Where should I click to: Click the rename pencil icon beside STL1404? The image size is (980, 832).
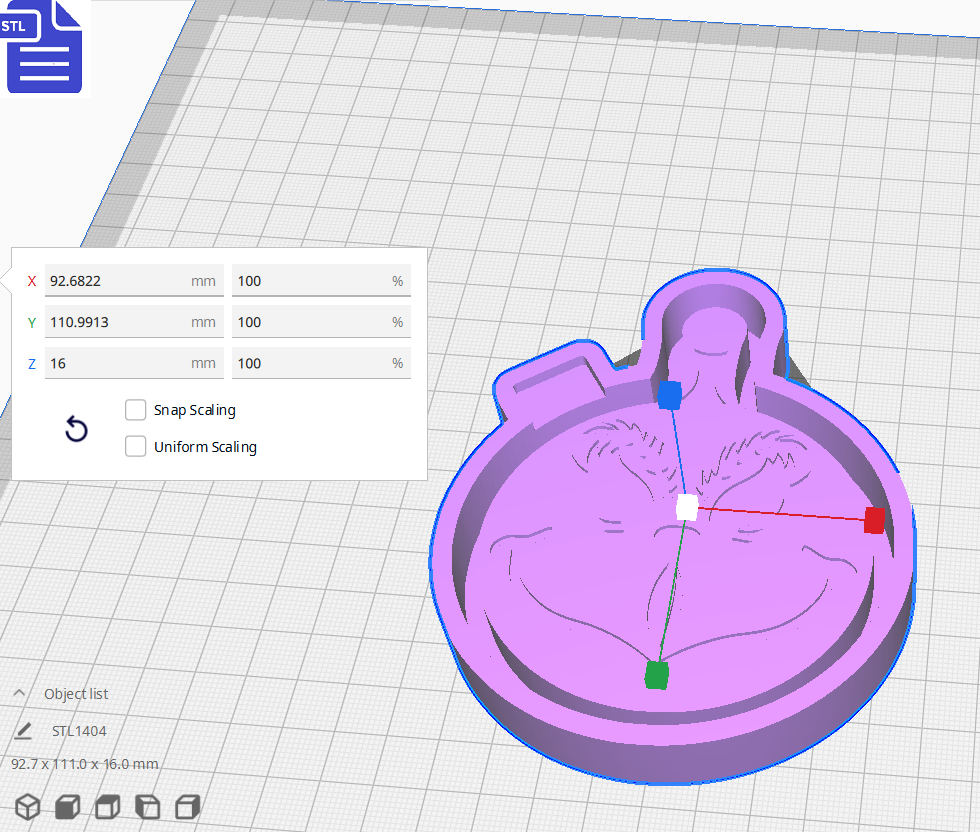tap(24, 731)
